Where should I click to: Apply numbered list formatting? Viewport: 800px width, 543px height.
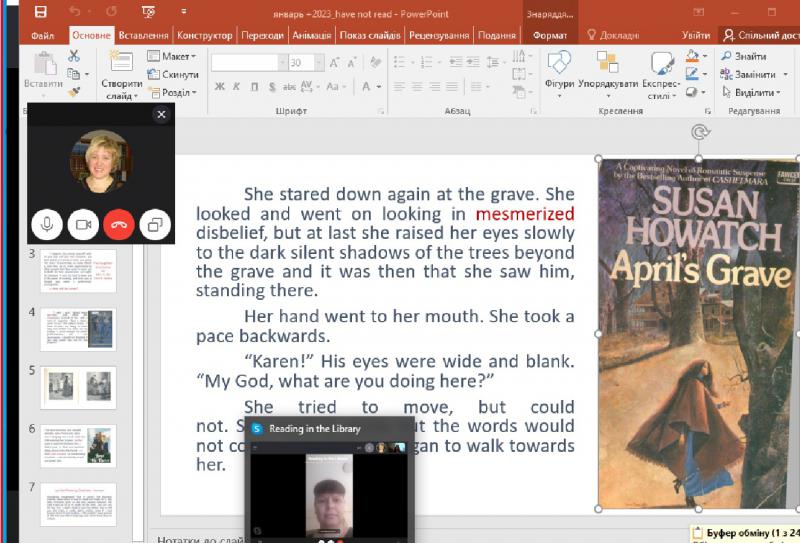pos(426,62)
